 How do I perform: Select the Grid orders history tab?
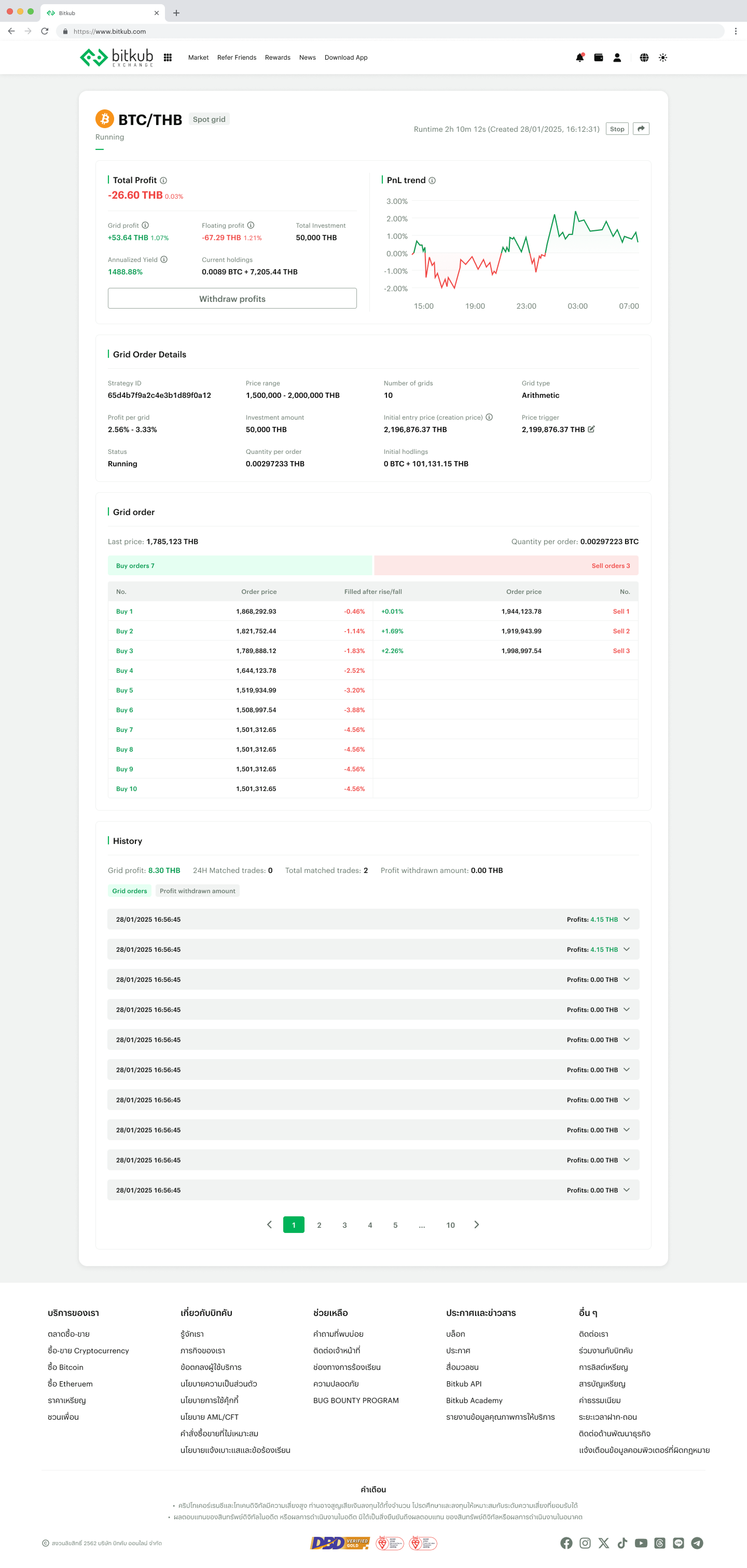[129, 891]
